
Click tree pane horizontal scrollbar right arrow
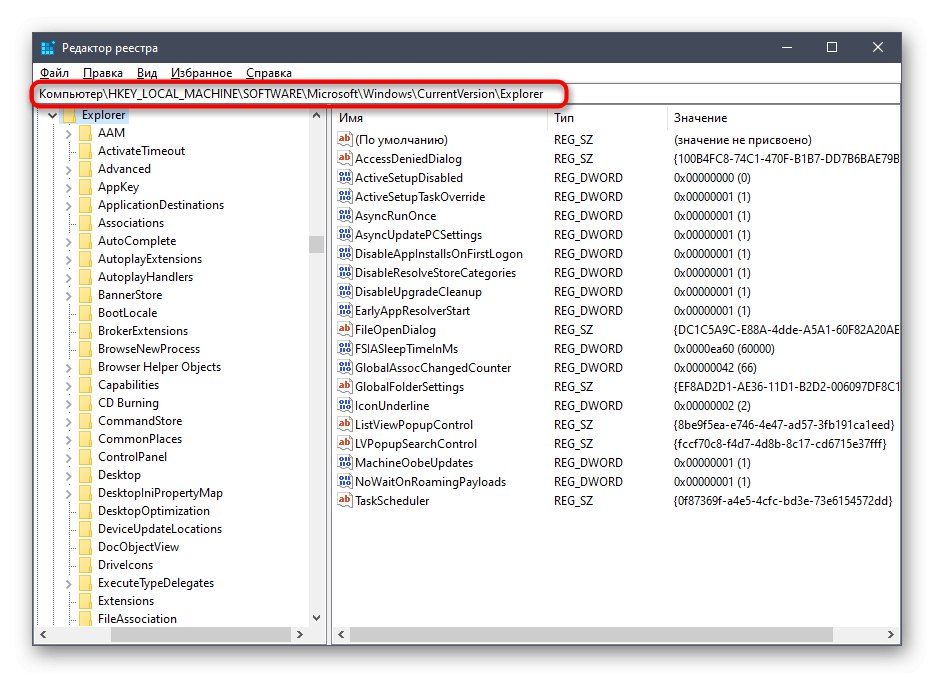pos(300,635)
